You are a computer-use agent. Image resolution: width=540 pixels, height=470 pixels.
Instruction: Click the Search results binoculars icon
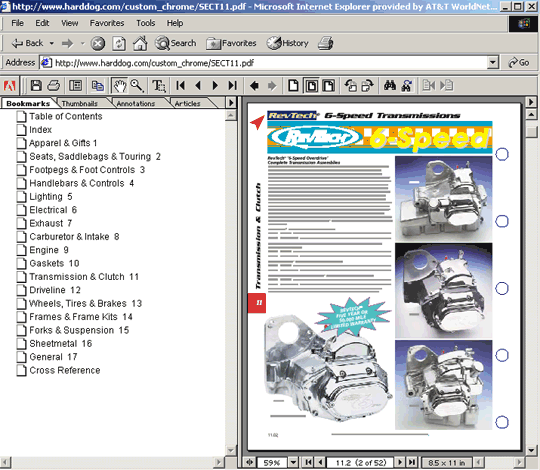(x=406, y=85)
